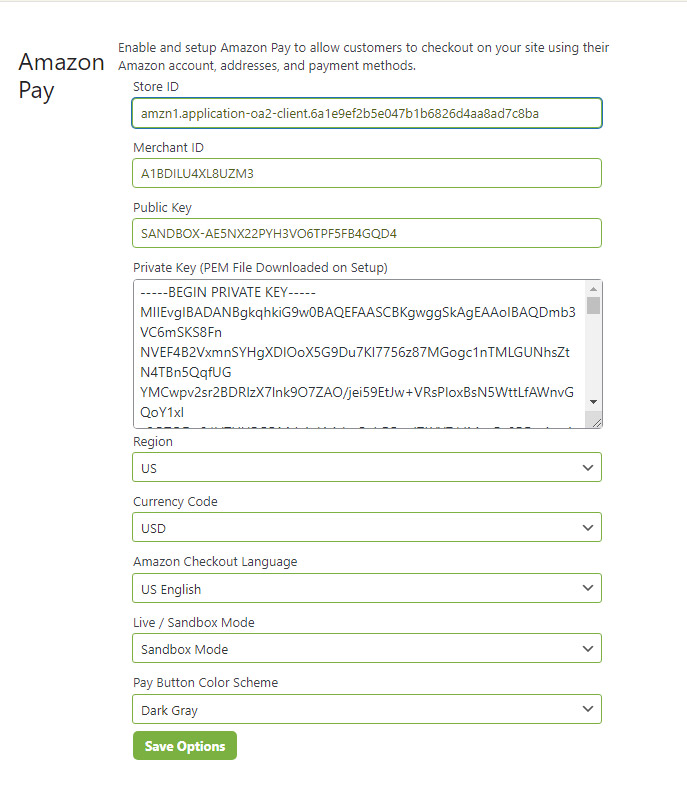The height and width of the screenshot is (801, 687).
Task: Click the "Private Key (PEM File Downloaded on Setup)" label
Action: (260, 268)
